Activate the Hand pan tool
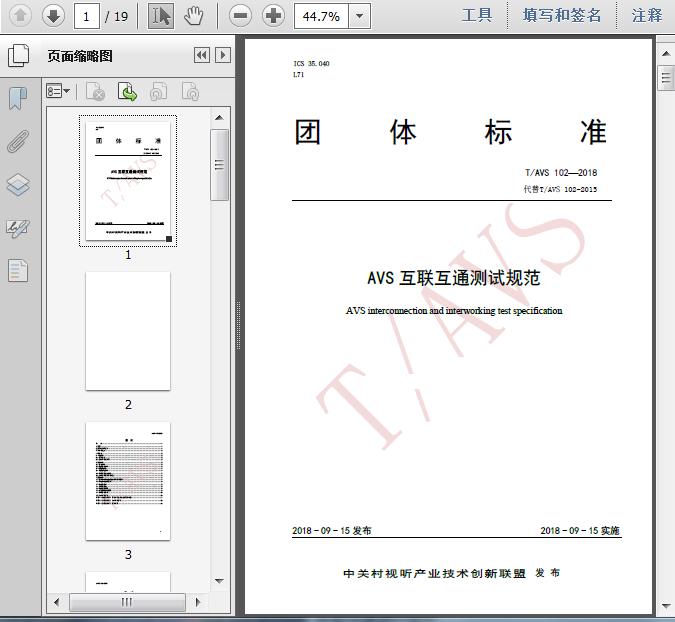675x622 pixels. 194,15
